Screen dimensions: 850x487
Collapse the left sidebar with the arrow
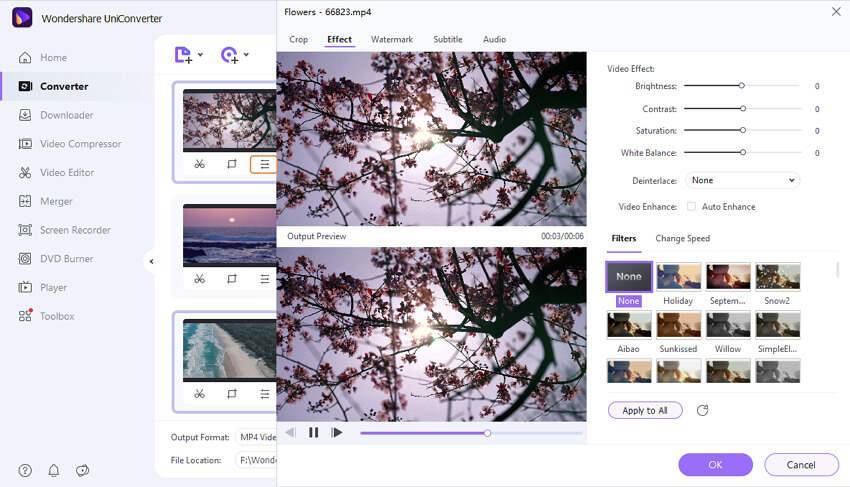click(x=151, y=262)
